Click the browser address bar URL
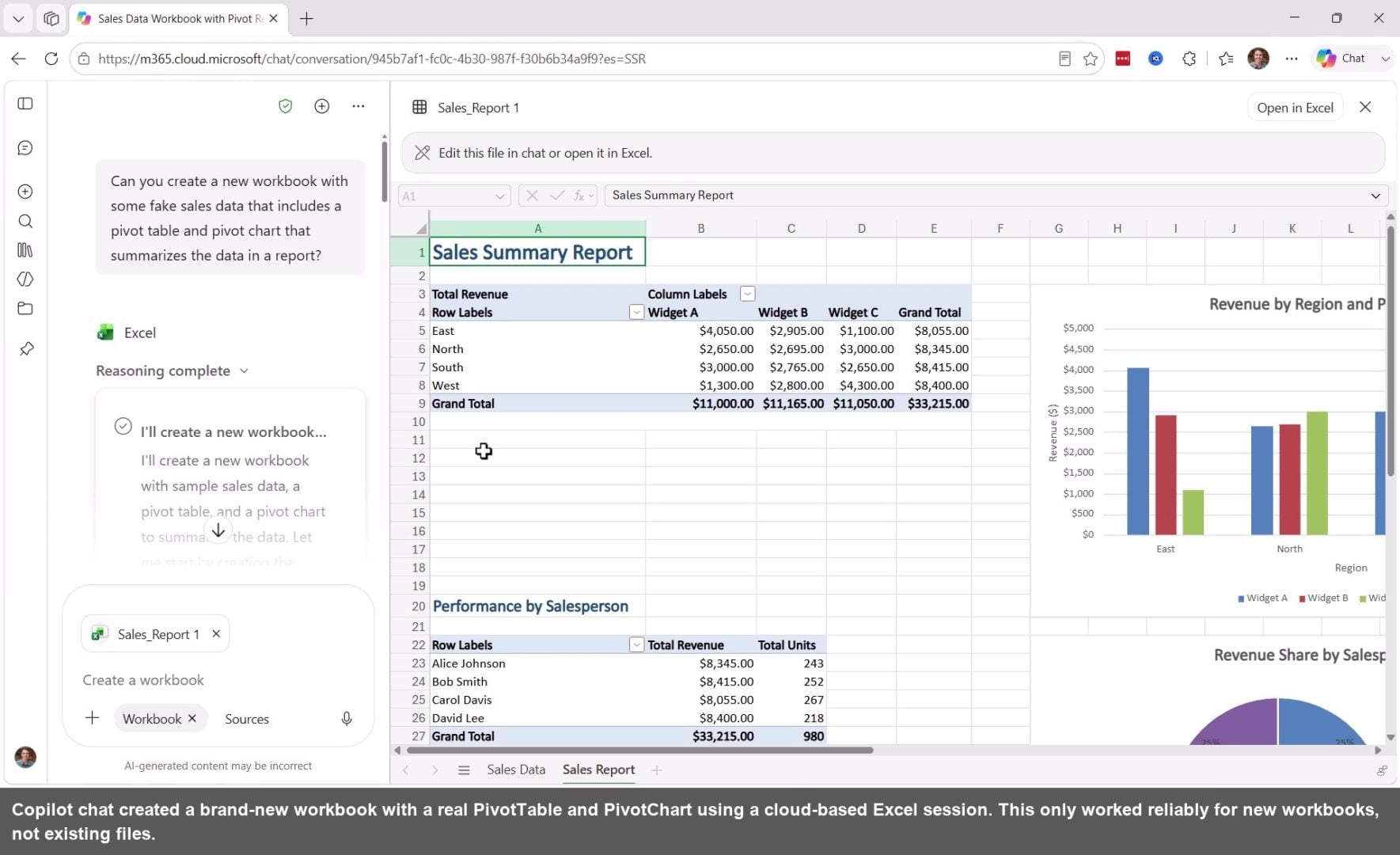 coord(372,59)
